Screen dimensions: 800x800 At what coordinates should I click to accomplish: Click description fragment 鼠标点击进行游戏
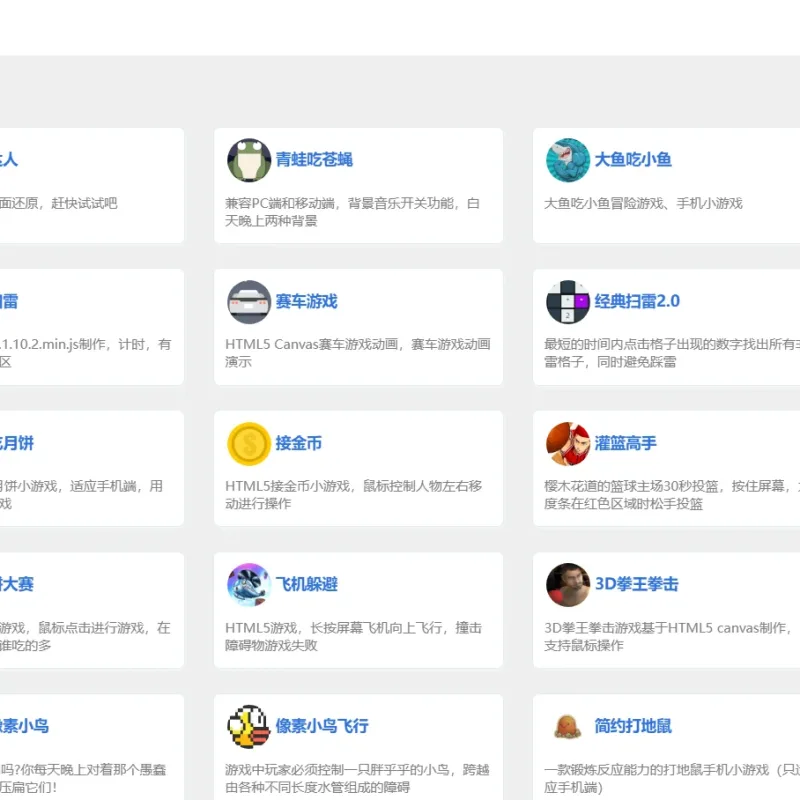tap(91, 628)
